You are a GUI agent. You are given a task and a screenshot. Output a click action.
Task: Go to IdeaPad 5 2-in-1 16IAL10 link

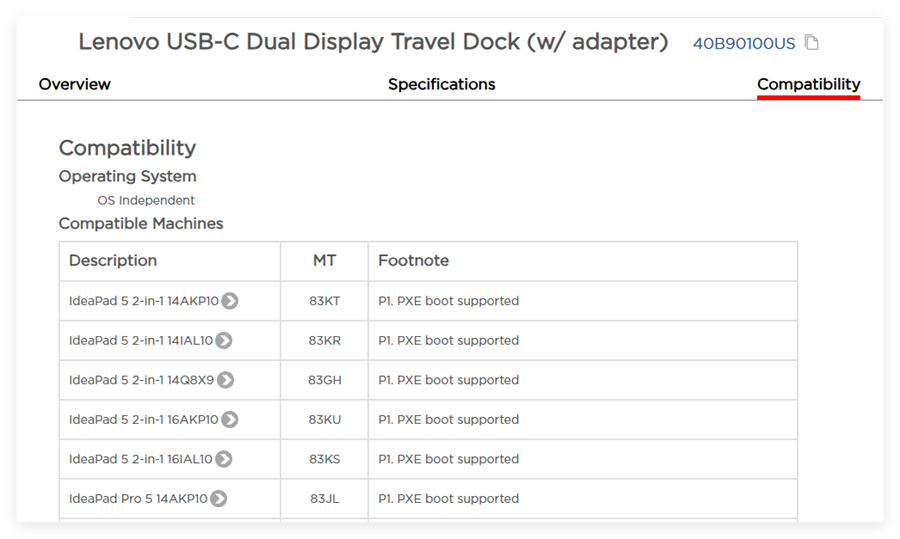click(x=140, y=459)
